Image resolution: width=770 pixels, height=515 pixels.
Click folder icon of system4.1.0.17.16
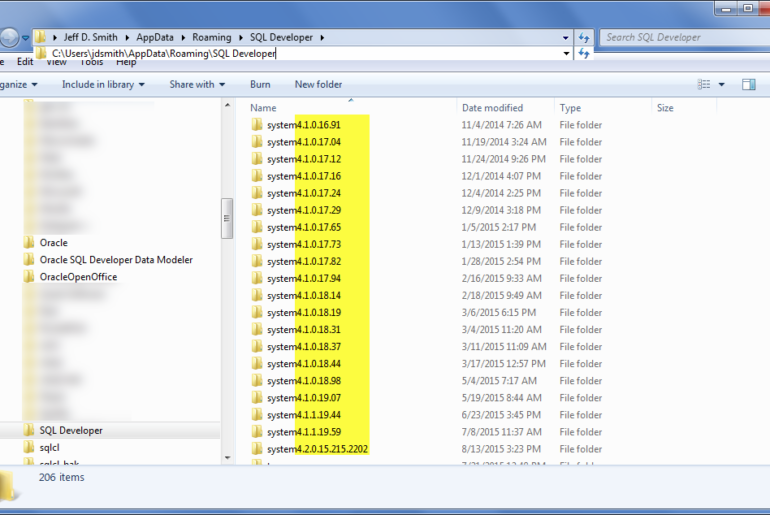(x=257, y=176)
